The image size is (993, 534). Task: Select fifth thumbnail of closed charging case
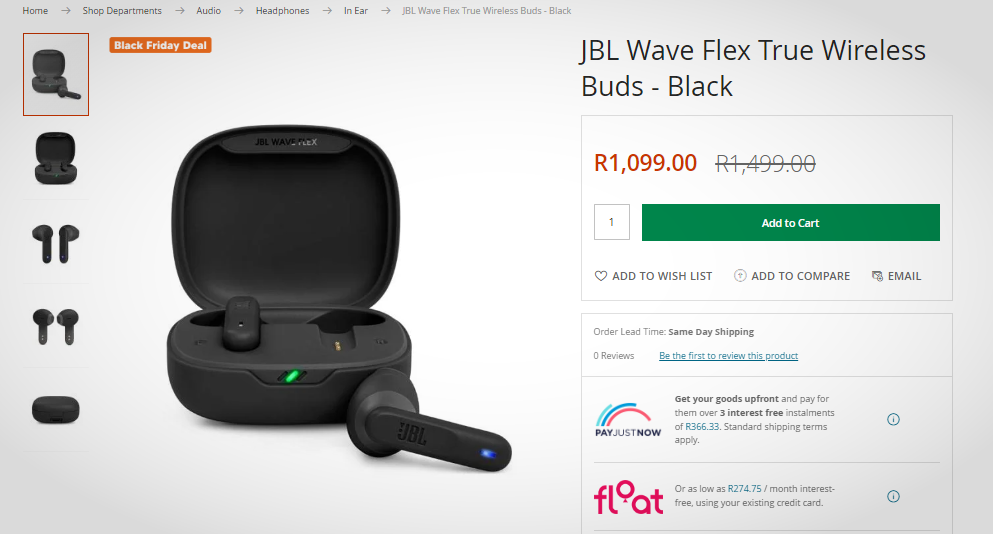(56, 410)
